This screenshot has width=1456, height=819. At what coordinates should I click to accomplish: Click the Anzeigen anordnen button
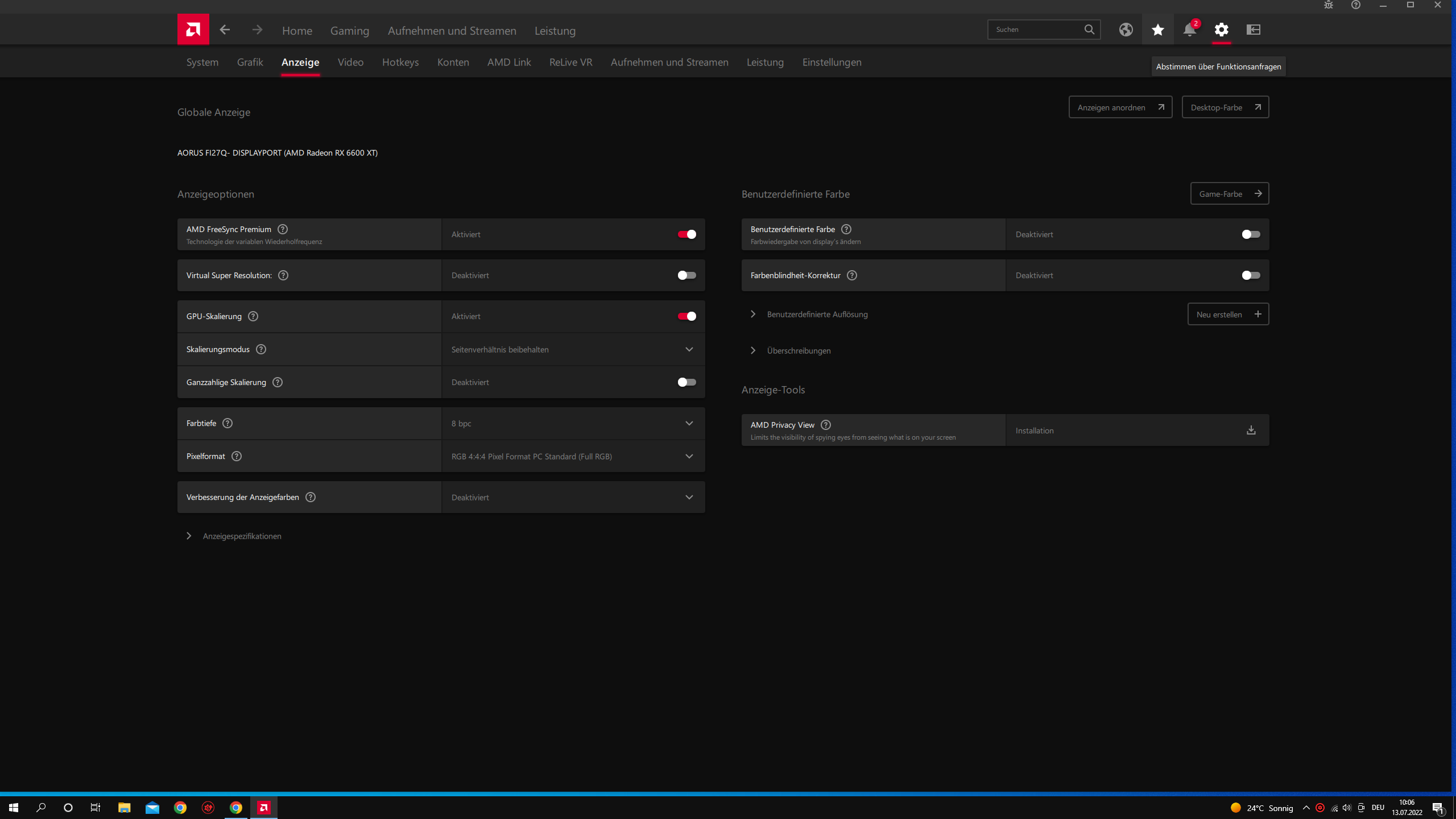click(x=1120, y=107)
